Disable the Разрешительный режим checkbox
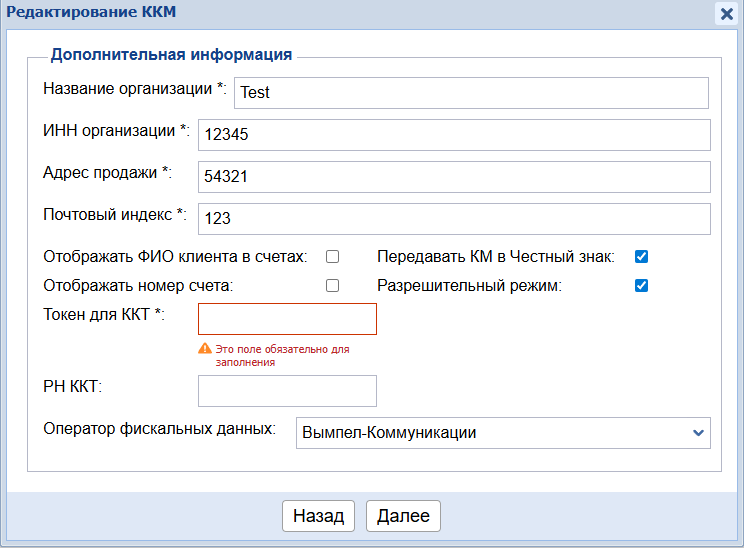Viewport: 744px width, 548px height. (x=642, y=286)
